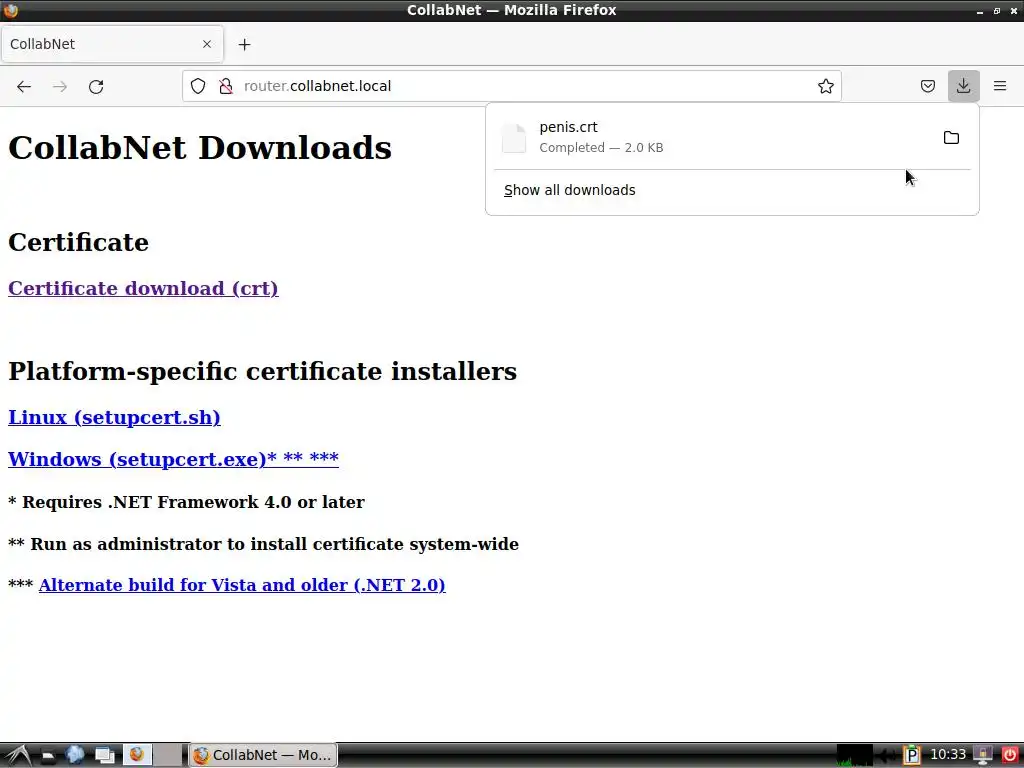Viewport: 1024px width, 768px height.
Task: Click the Firefox icon in title bar
Action: click(10, 10)
